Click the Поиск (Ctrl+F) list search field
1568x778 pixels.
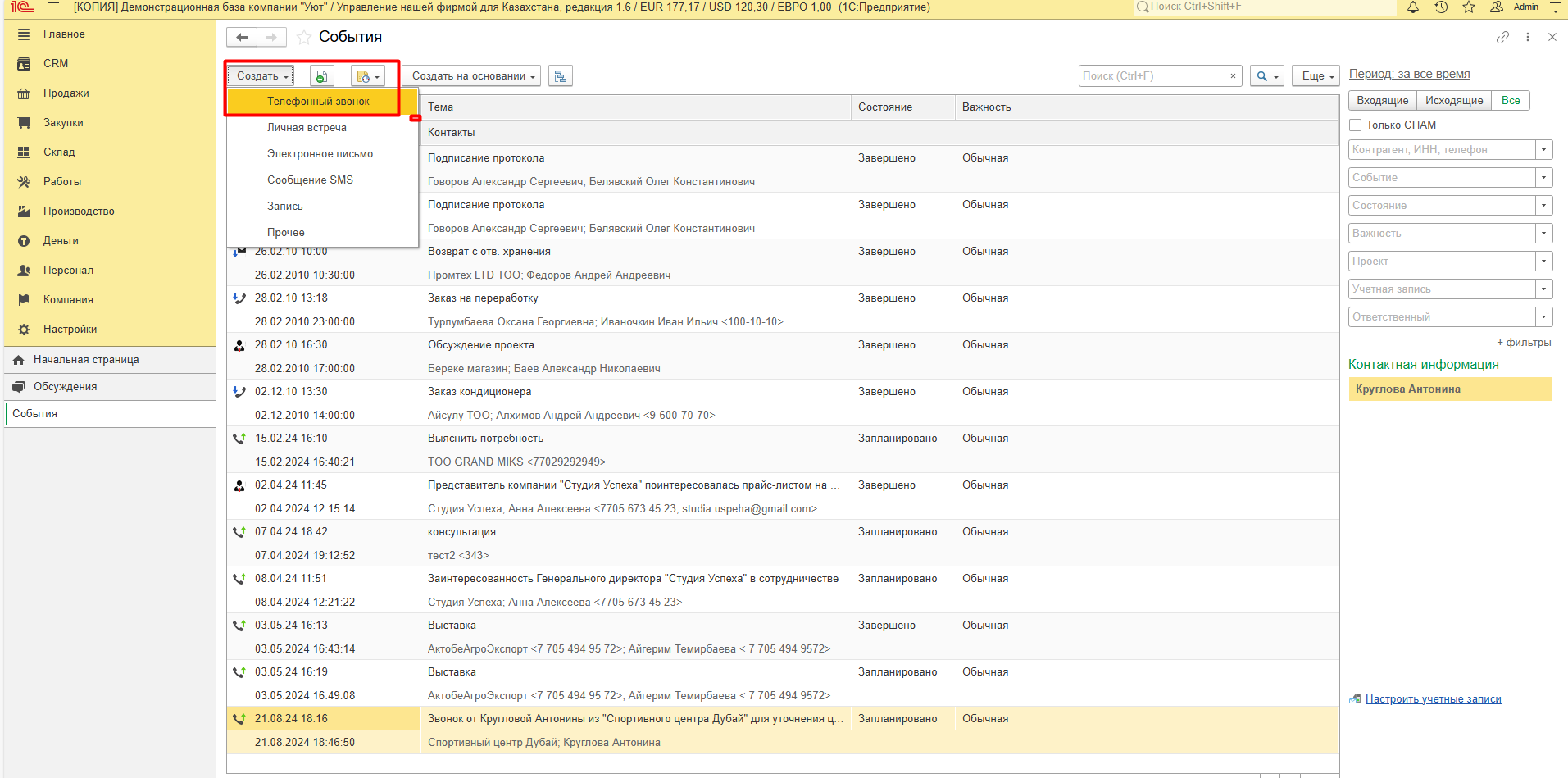[1152, 76]
